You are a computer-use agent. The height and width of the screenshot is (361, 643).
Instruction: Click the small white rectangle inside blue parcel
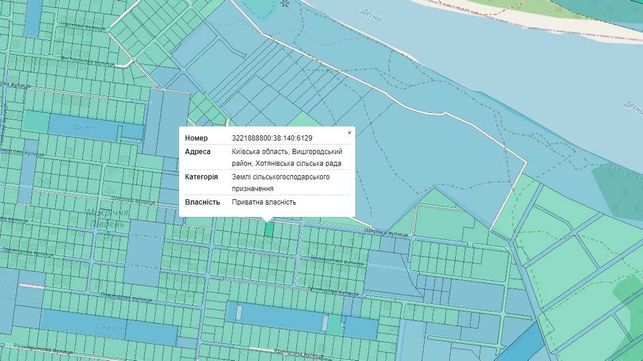[239, 313]
